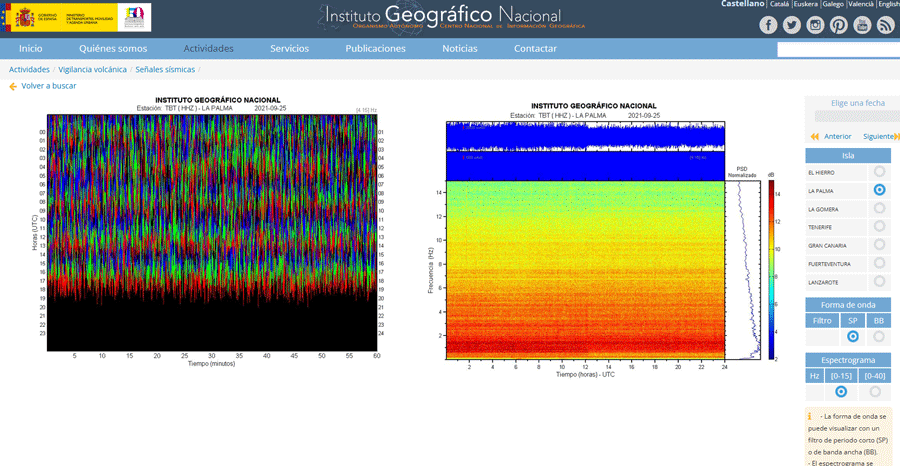The height and width of the screenshot is (466, 900).
Task: Open the Pinterest social icon
Action: pyautogui.click(x=839, y=25)
